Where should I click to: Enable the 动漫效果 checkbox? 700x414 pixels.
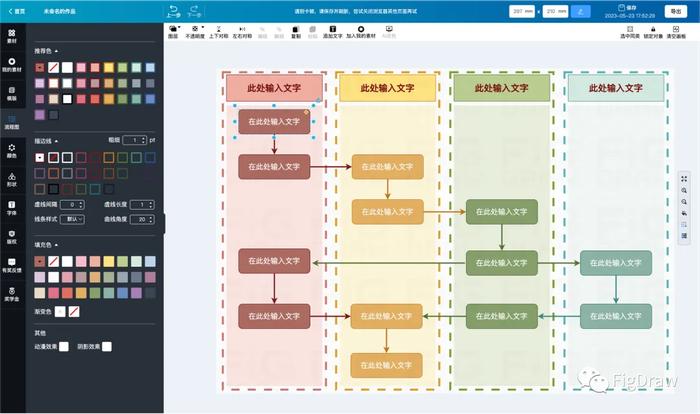(64, 347)
